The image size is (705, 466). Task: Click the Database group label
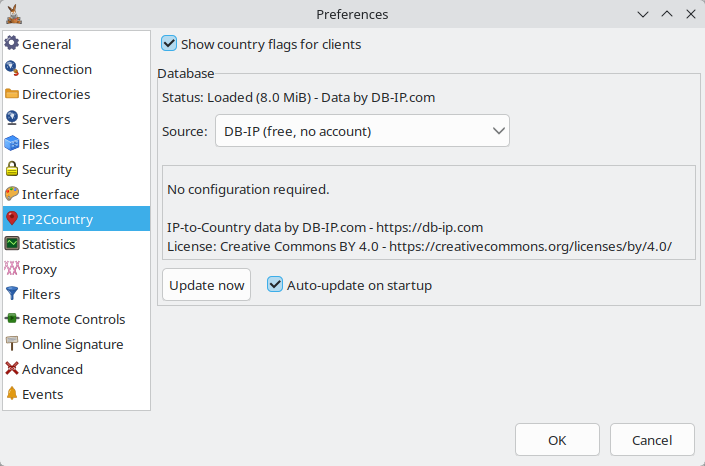[186, 73]
